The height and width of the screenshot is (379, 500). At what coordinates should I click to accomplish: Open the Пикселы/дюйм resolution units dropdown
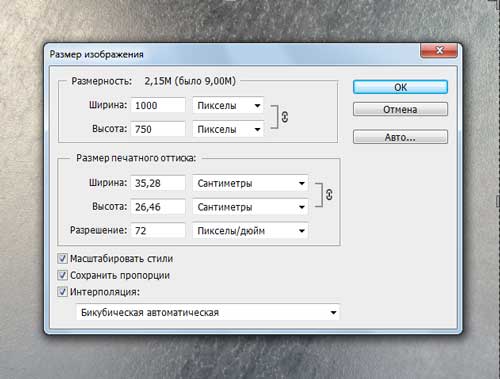[250, 231]
